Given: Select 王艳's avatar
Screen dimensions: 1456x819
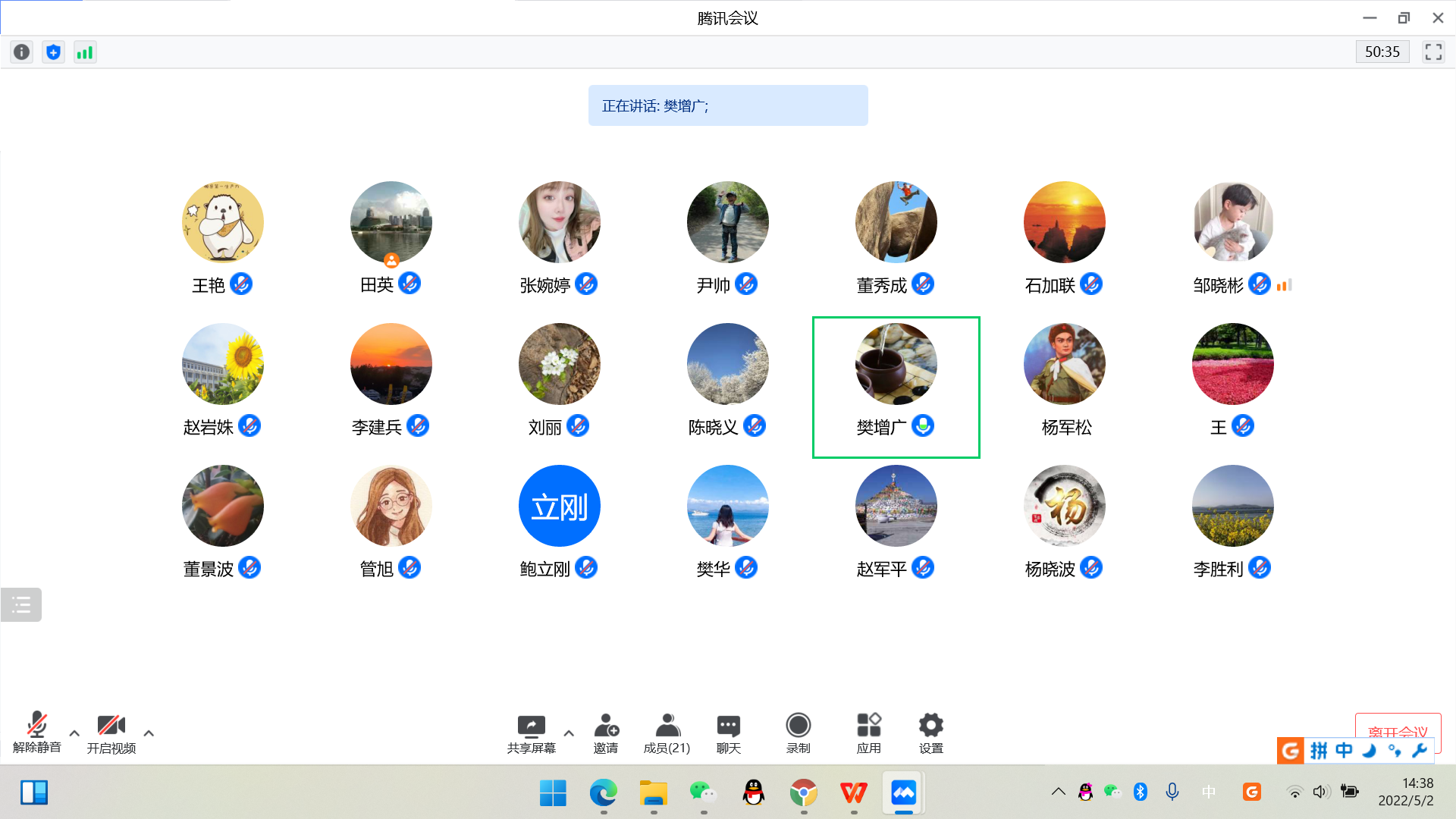Looking at the screenshot, I should pos(223,222).
